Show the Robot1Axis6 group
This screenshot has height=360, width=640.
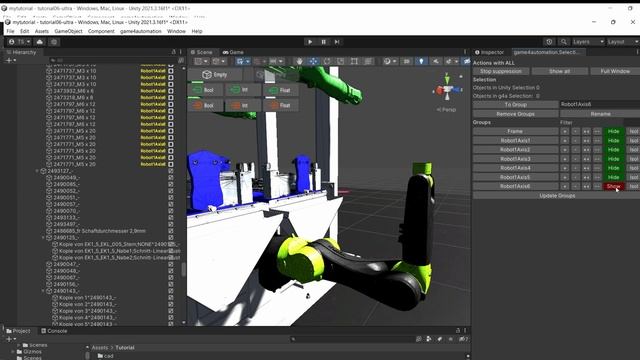[x=613, y=186]
